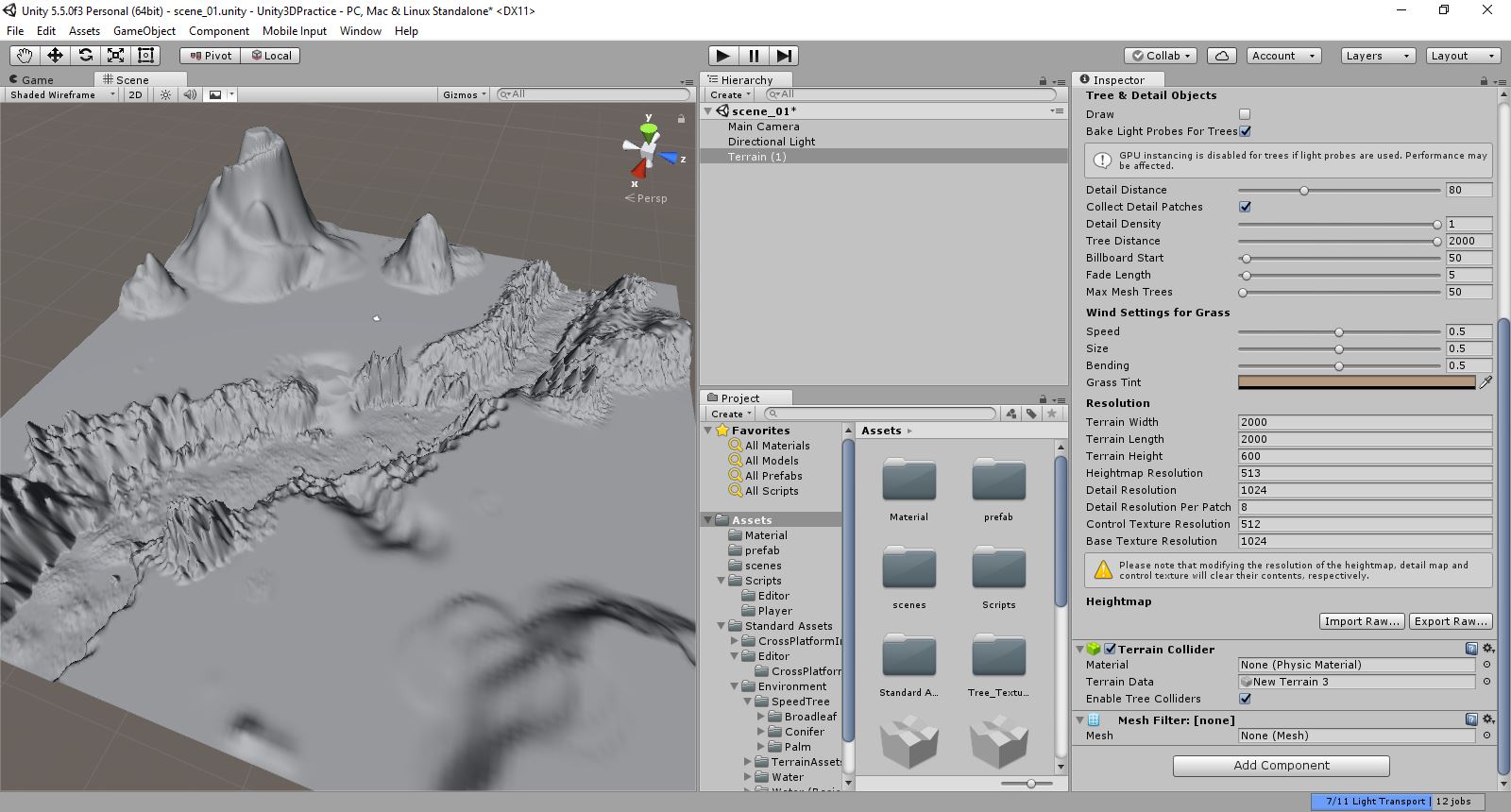The image size is (1511, 812).
Task: Select the Hand tool
Action: 24,56
